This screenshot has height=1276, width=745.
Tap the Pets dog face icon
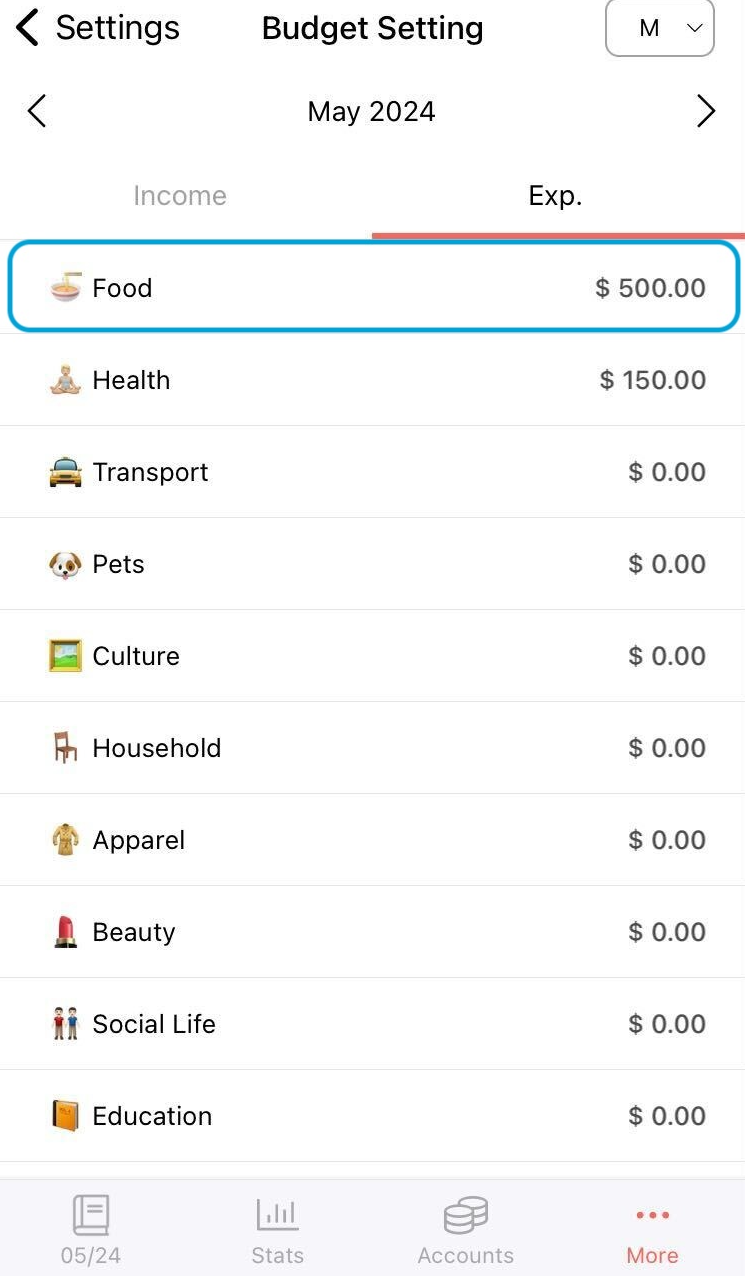(x=65, y=564)
